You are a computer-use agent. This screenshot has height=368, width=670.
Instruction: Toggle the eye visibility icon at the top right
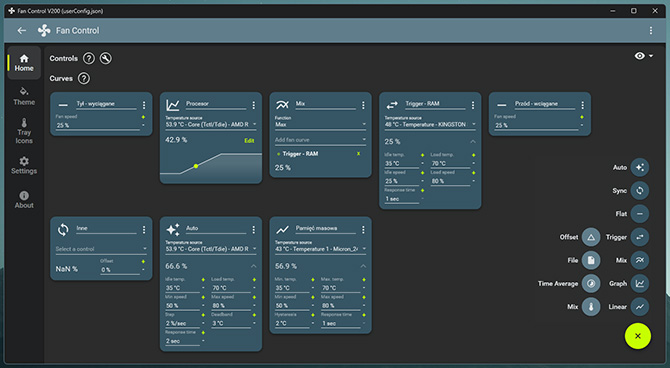639,56
